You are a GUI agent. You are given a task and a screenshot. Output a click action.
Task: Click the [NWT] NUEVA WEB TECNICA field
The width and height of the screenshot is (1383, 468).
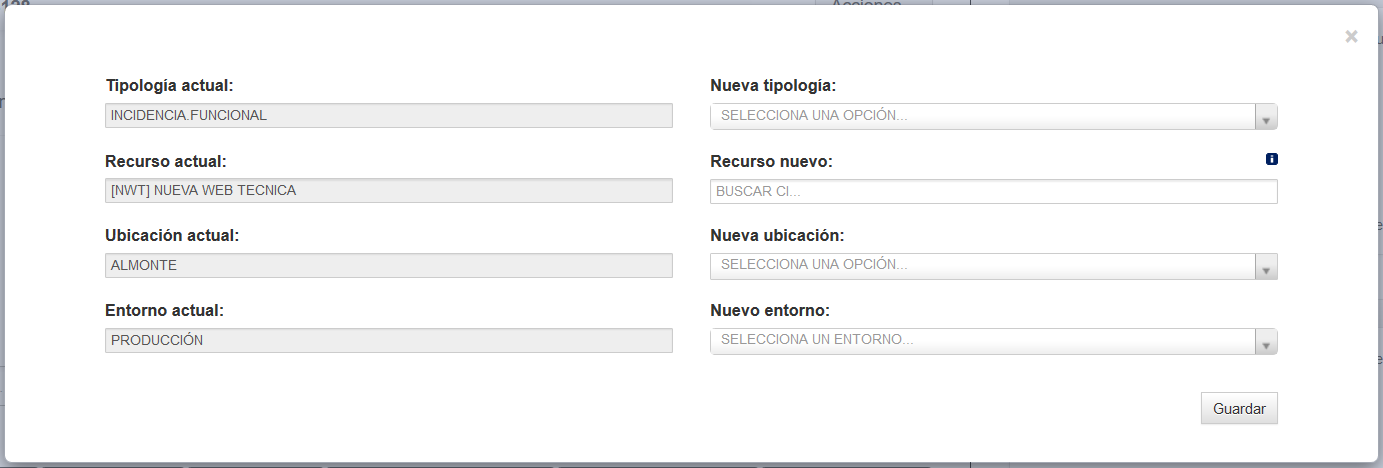click(389, 190)
